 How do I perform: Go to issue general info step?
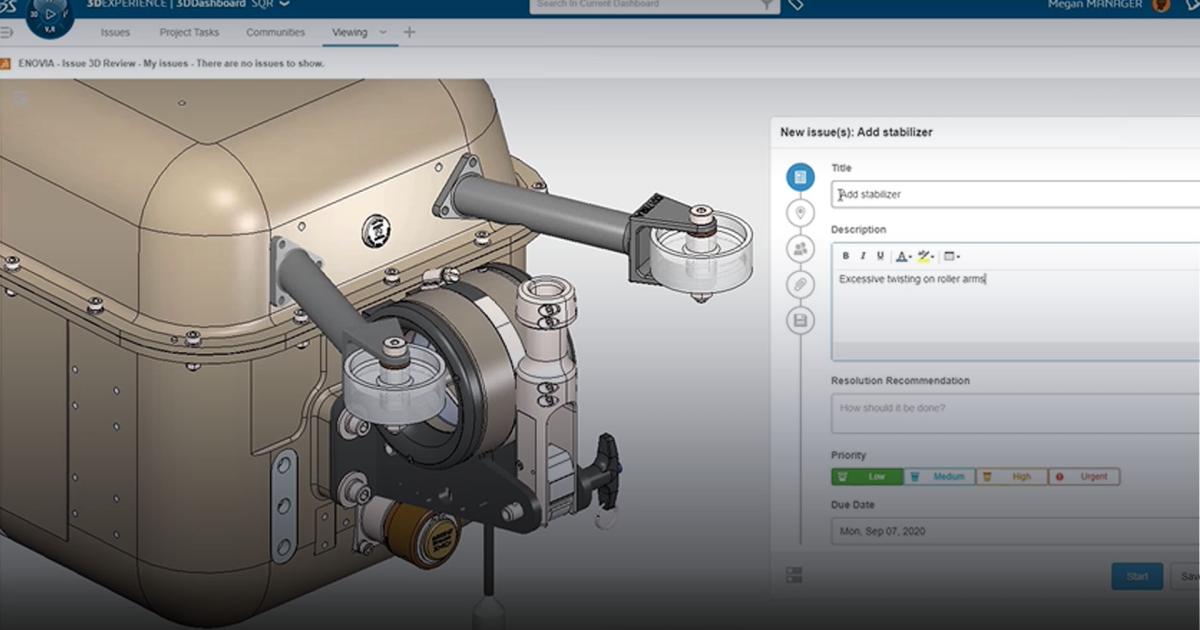pyautogui.click(x=800, y=177)
